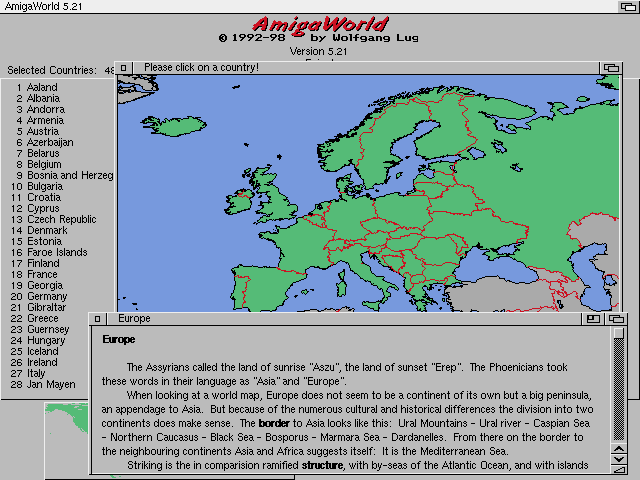Click the 'Please click on a country!' title bar
640x480 pixels.
pos(366,68)
